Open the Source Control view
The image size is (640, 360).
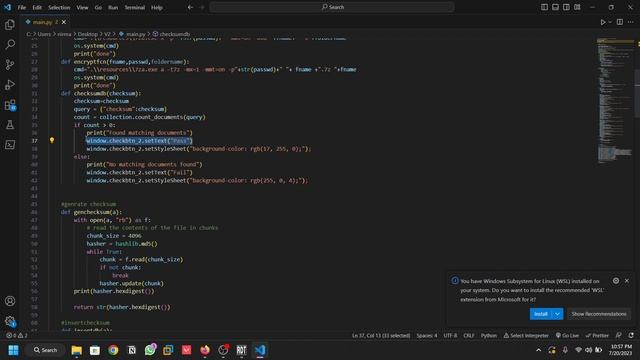point(10,64)
